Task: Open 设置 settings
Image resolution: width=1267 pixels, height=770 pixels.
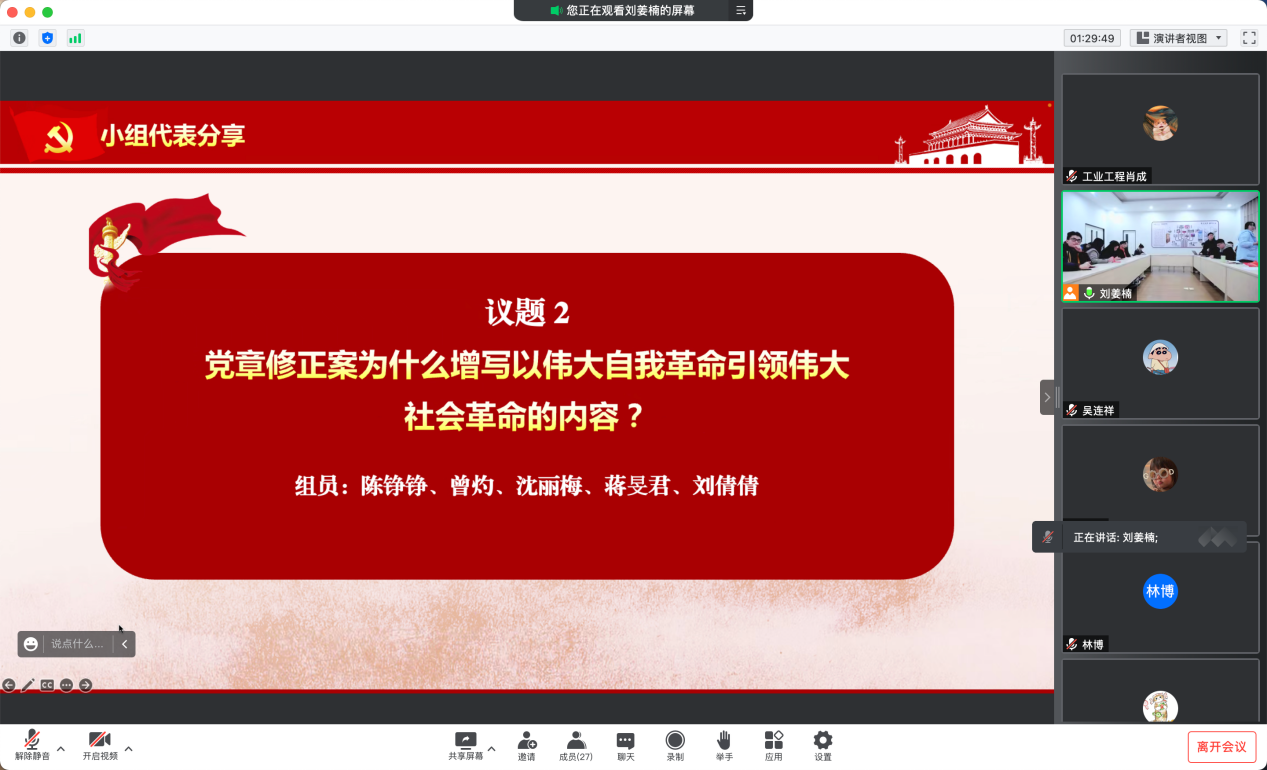Action: pos(822,745)
